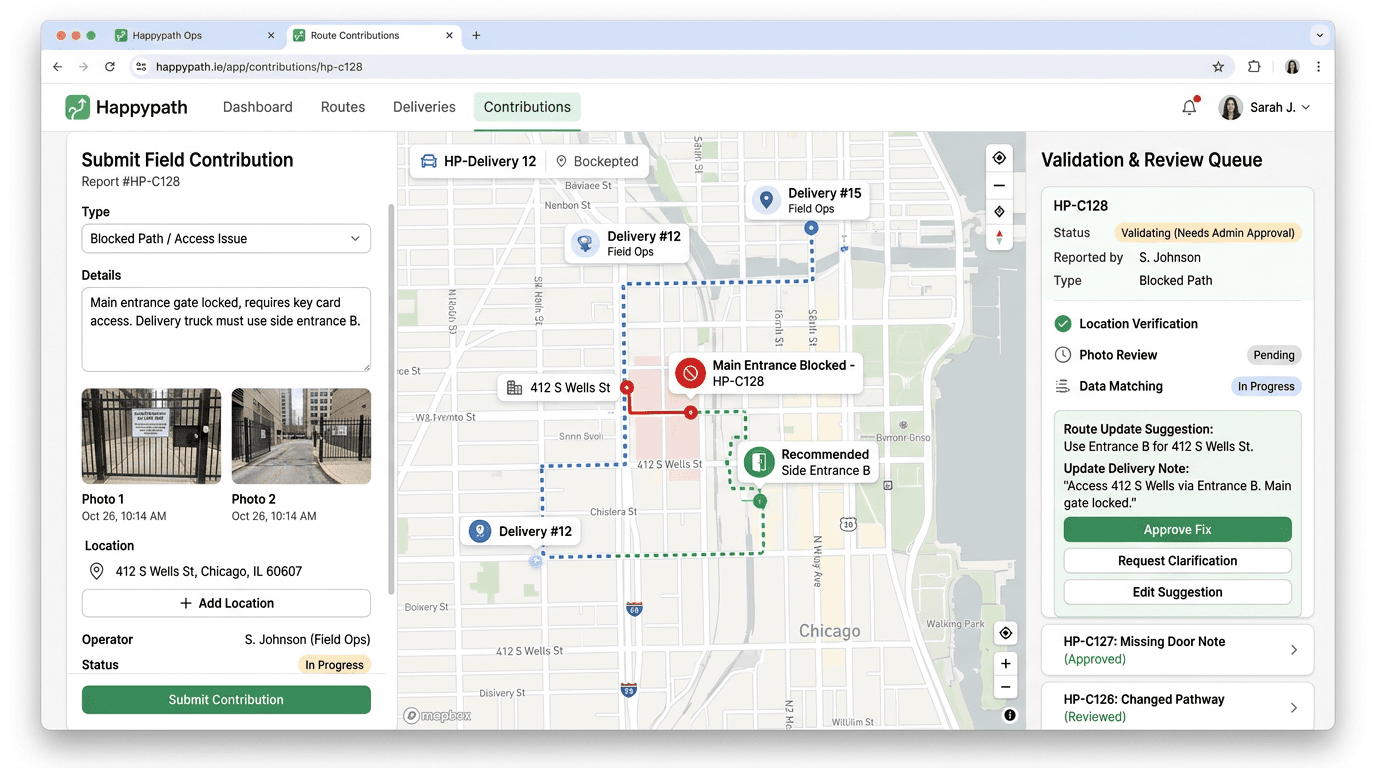Click the Recommended Side Entrance B door icon
This screenshot has height=768, width=1376.
[759, 462]
